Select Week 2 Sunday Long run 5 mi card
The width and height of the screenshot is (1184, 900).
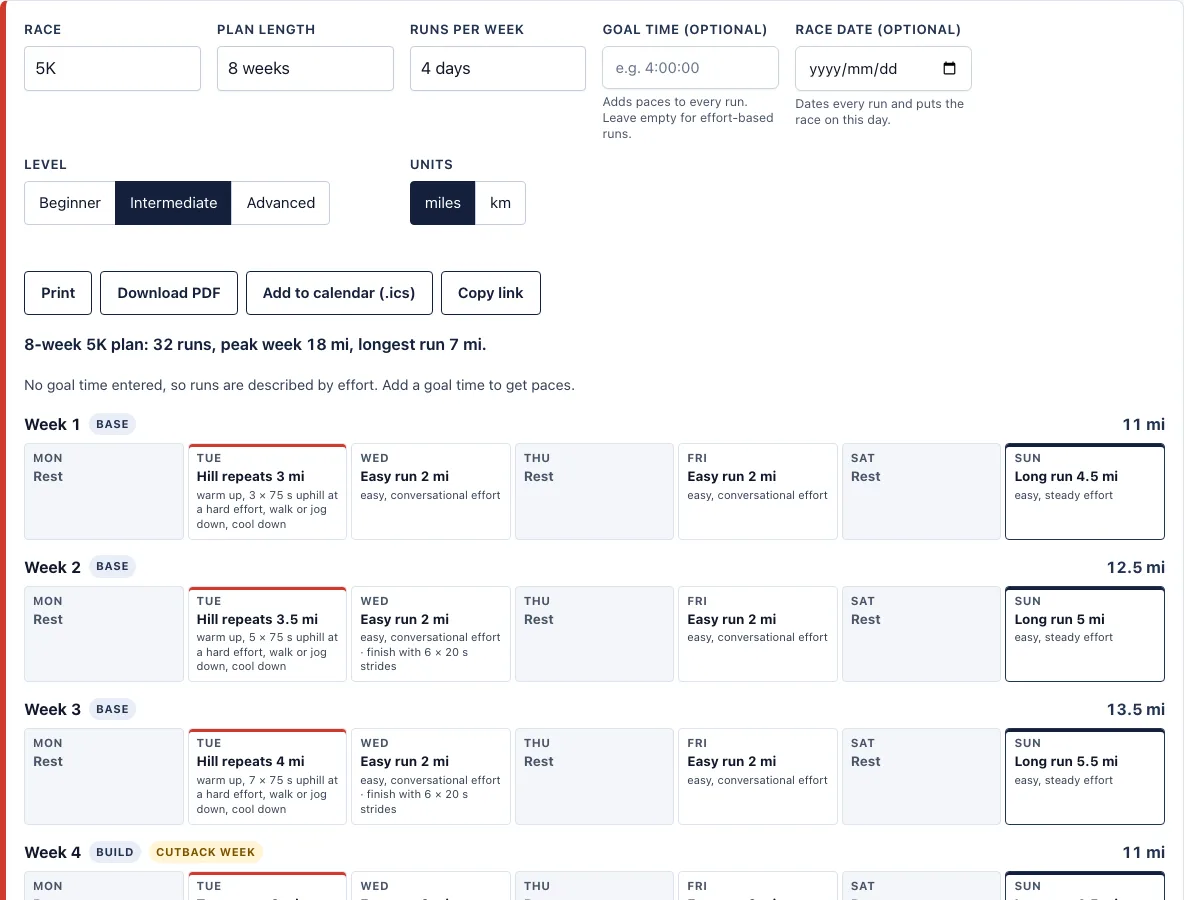(1084, 634)
